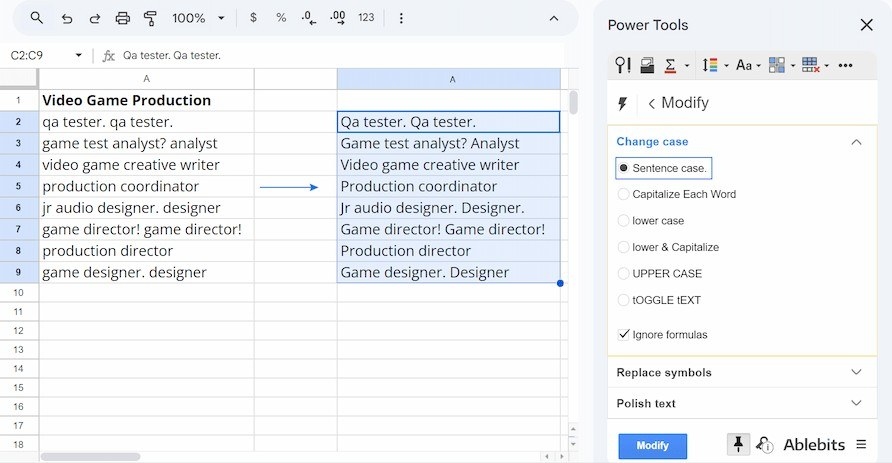This screenshot has width=892, height=463.
Task: Format cells as percent
Action: pos(281,18)
